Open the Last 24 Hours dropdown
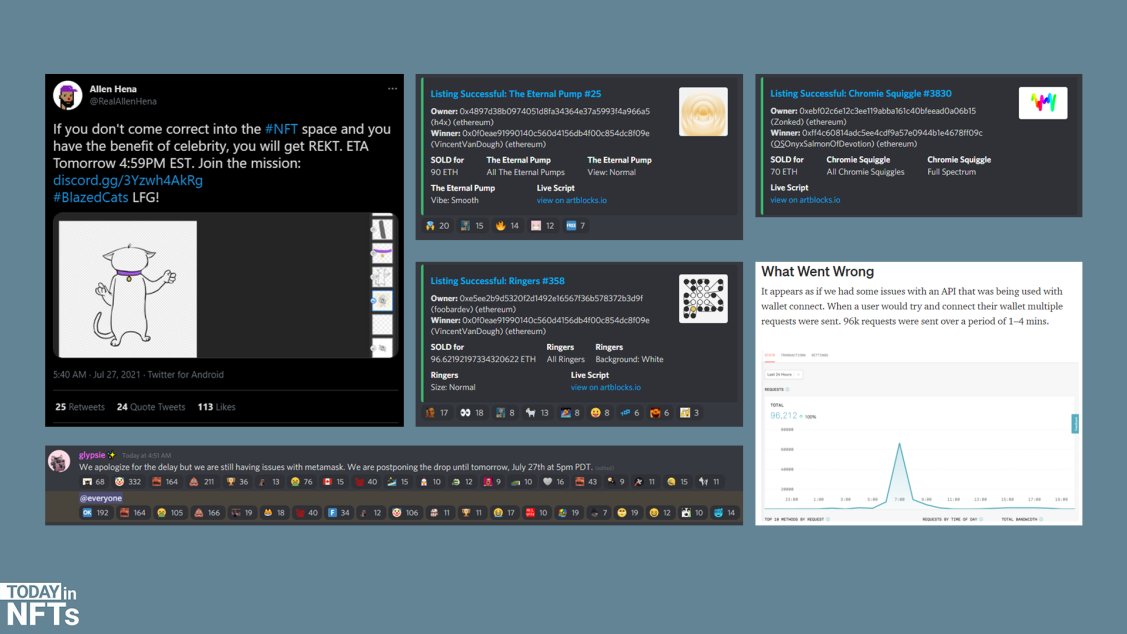Viewport: 1127px width, 634px height. [783, 375]
